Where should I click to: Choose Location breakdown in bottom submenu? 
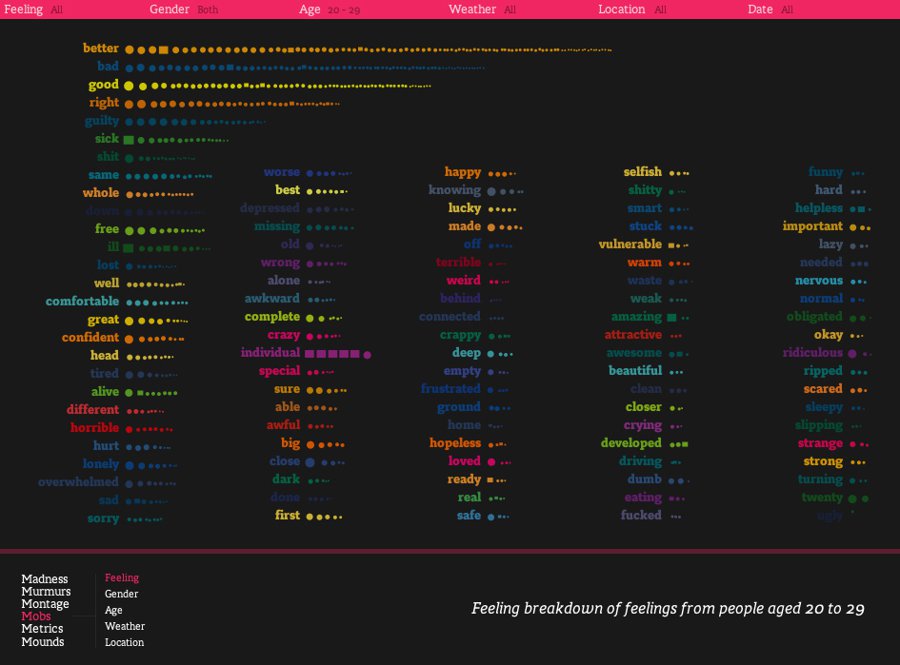click(x=124, y=642)
